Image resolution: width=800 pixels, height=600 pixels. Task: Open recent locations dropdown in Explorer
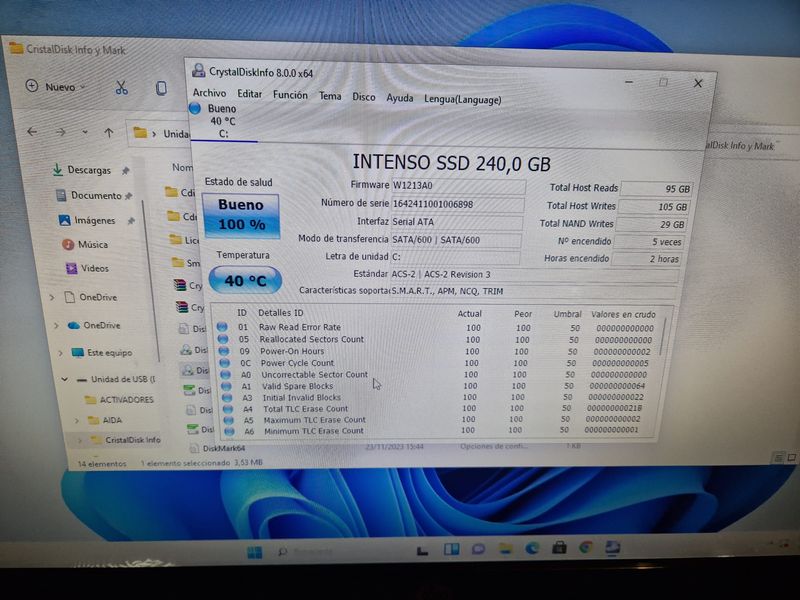click(85, 132)
